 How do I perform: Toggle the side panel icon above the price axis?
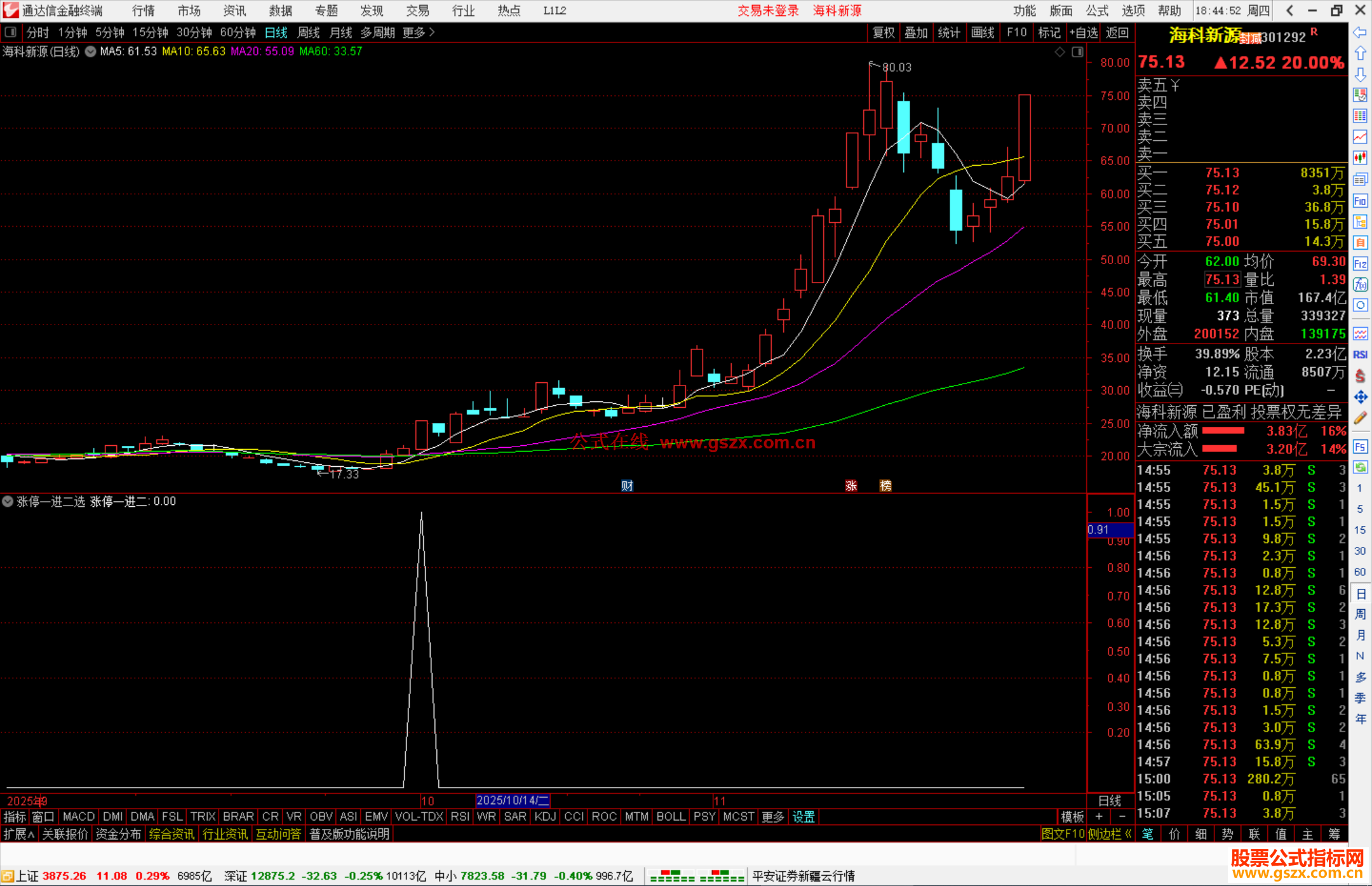pos(1078,52)
